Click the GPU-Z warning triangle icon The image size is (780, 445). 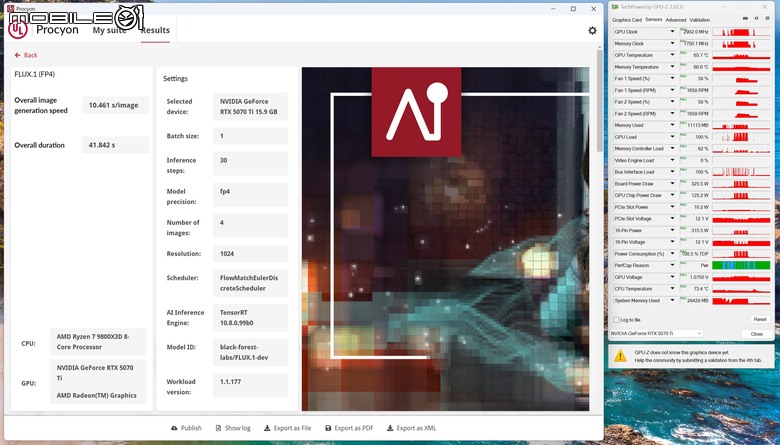coord(620,356)
